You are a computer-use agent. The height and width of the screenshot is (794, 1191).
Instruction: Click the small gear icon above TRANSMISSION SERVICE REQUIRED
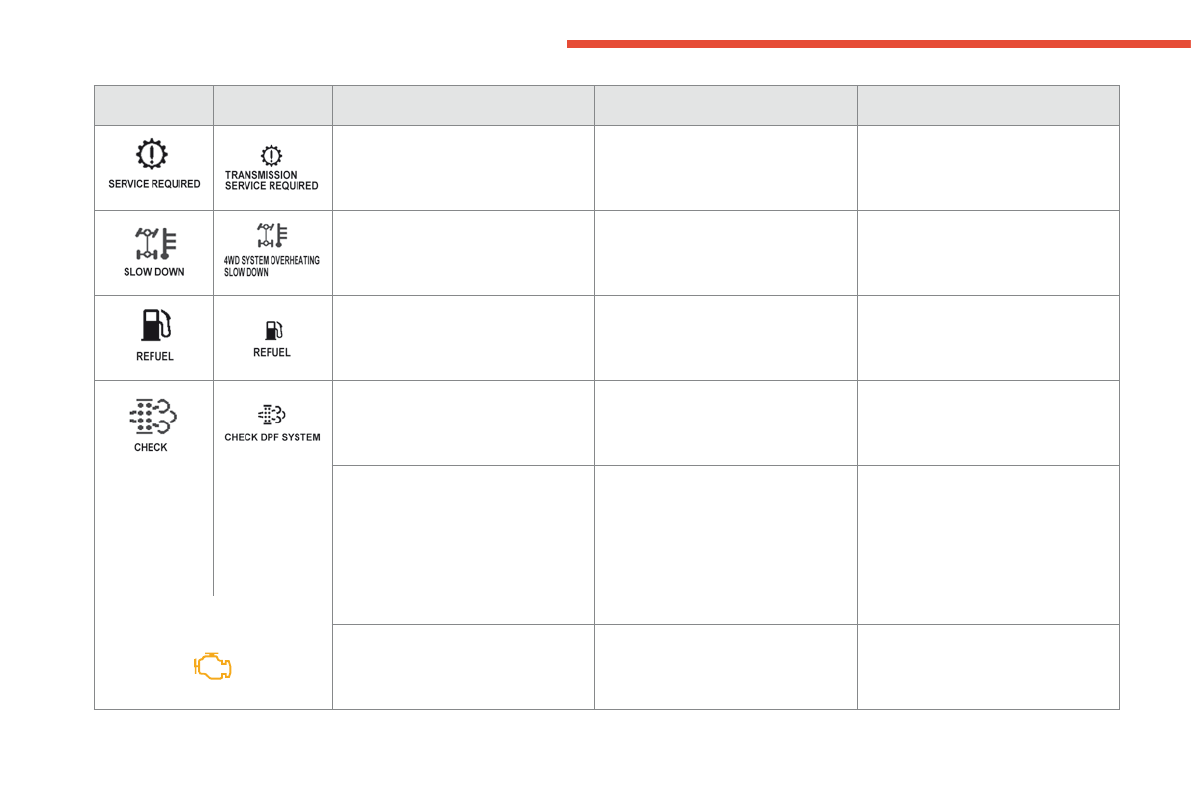click(271, 156)
